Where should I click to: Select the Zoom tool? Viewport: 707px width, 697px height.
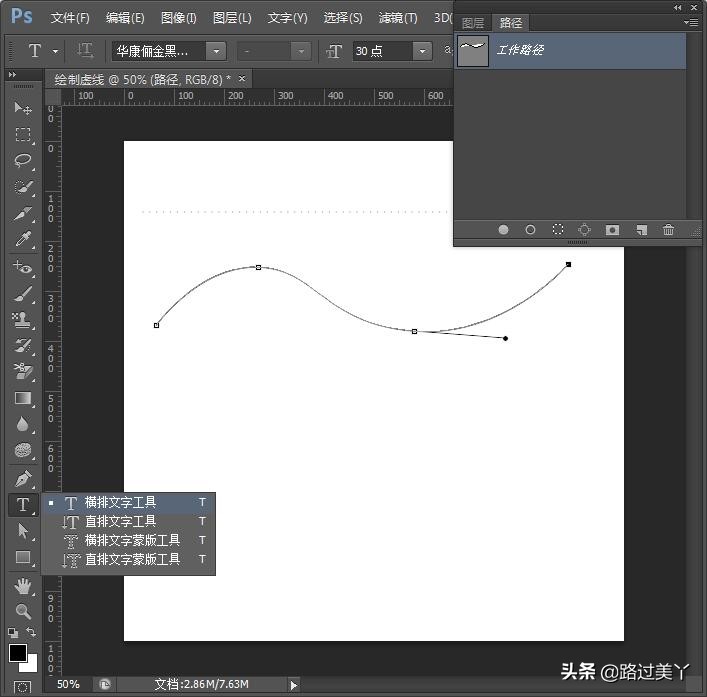[x=23, y=611]
